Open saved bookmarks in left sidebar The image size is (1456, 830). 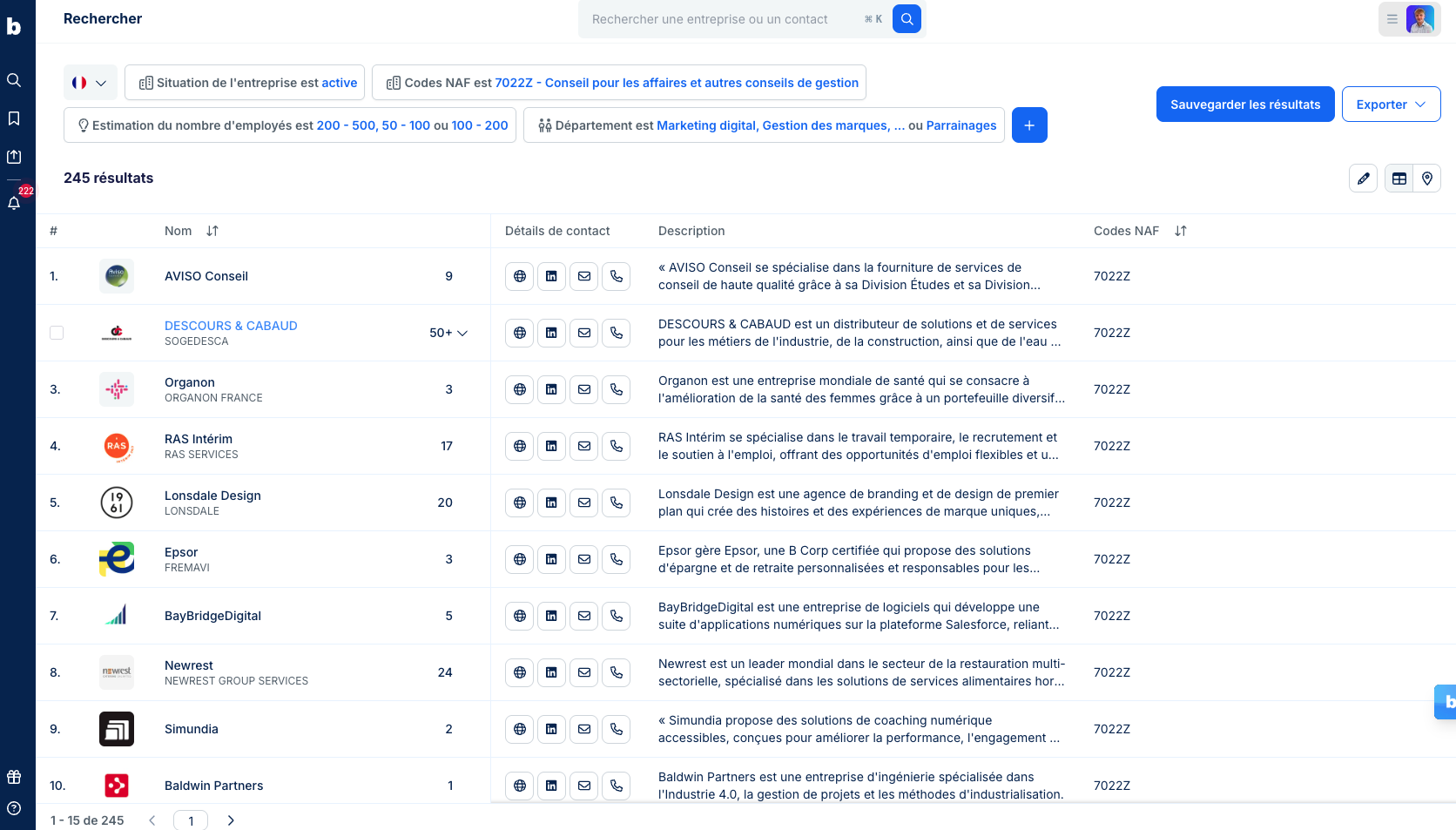click(x=14, y=118)
